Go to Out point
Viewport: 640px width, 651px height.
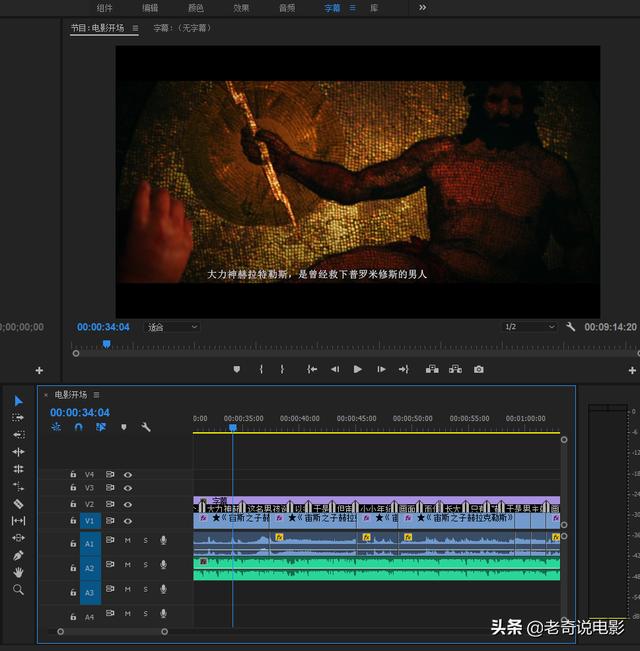(x=404, y=369)
